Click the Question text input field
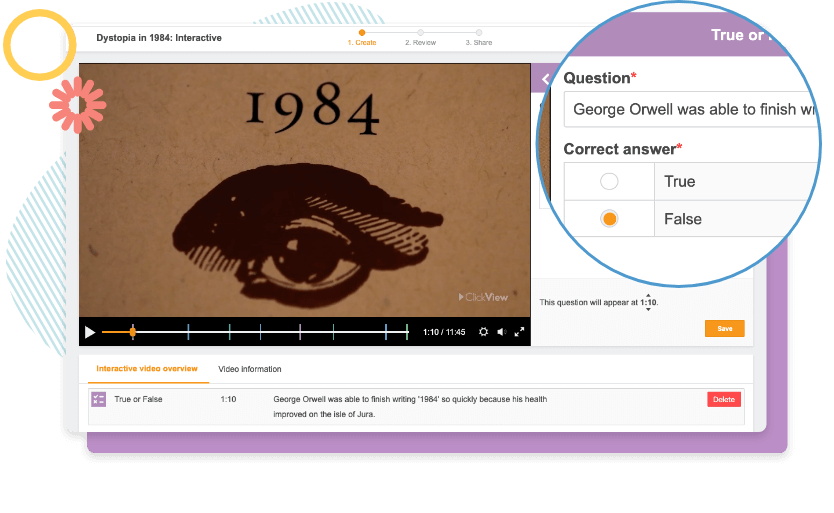Image resolution: width=834 pixels, height=513 pixels. 690,109
